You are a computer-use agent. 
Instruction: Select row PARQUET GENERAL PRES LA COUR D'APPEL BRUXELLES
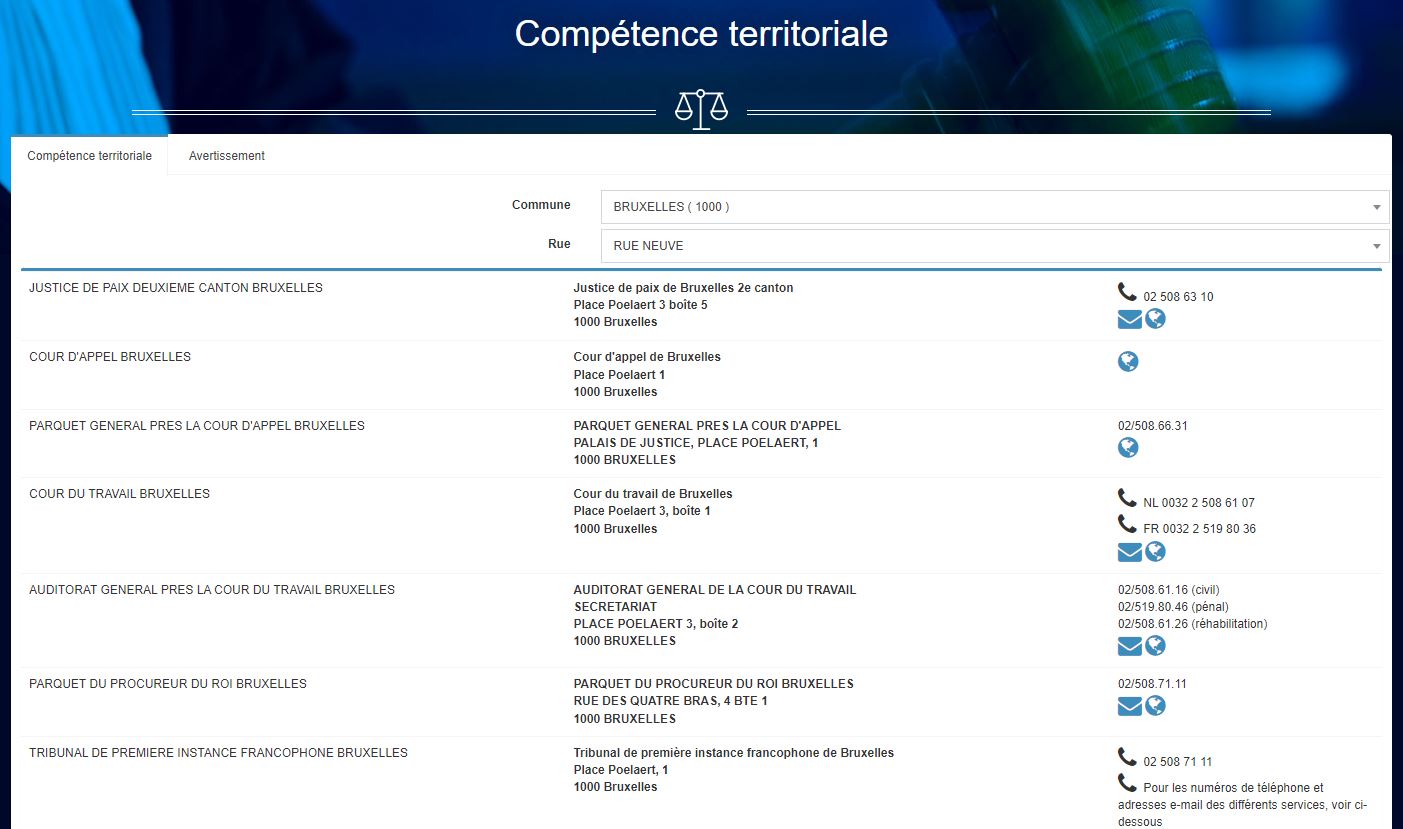tap(197, 426)
